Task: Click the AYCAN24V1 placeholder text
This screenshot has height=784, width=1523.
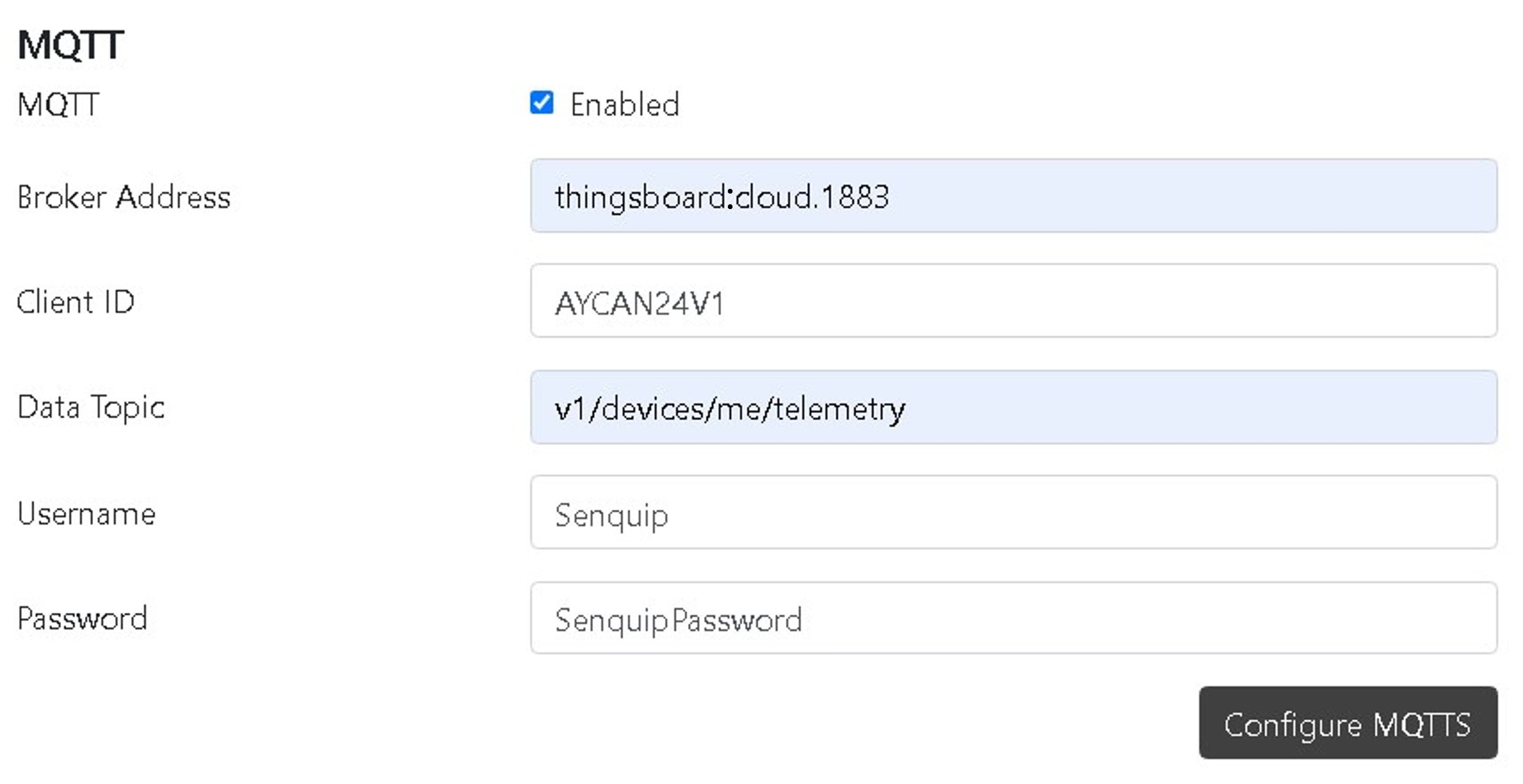Action: point(639,304)
